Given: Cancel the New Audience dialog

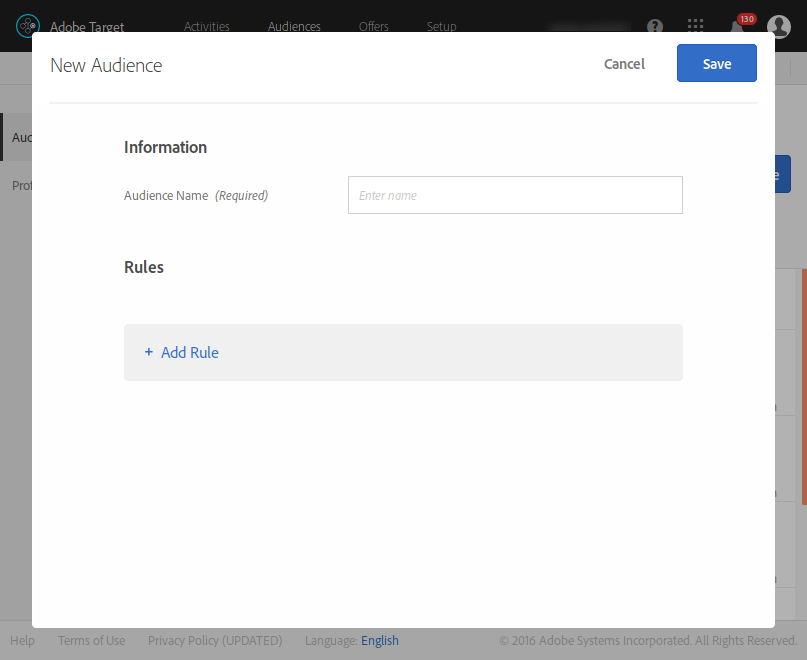Looking at the screenshot, I should [x=624, y=64].
